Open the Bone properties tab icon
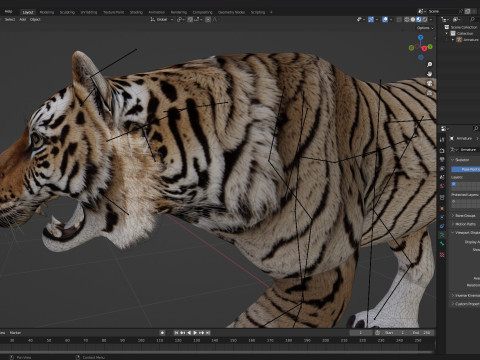The height and width of the screenshot is (360, 480). pos(442,244)
